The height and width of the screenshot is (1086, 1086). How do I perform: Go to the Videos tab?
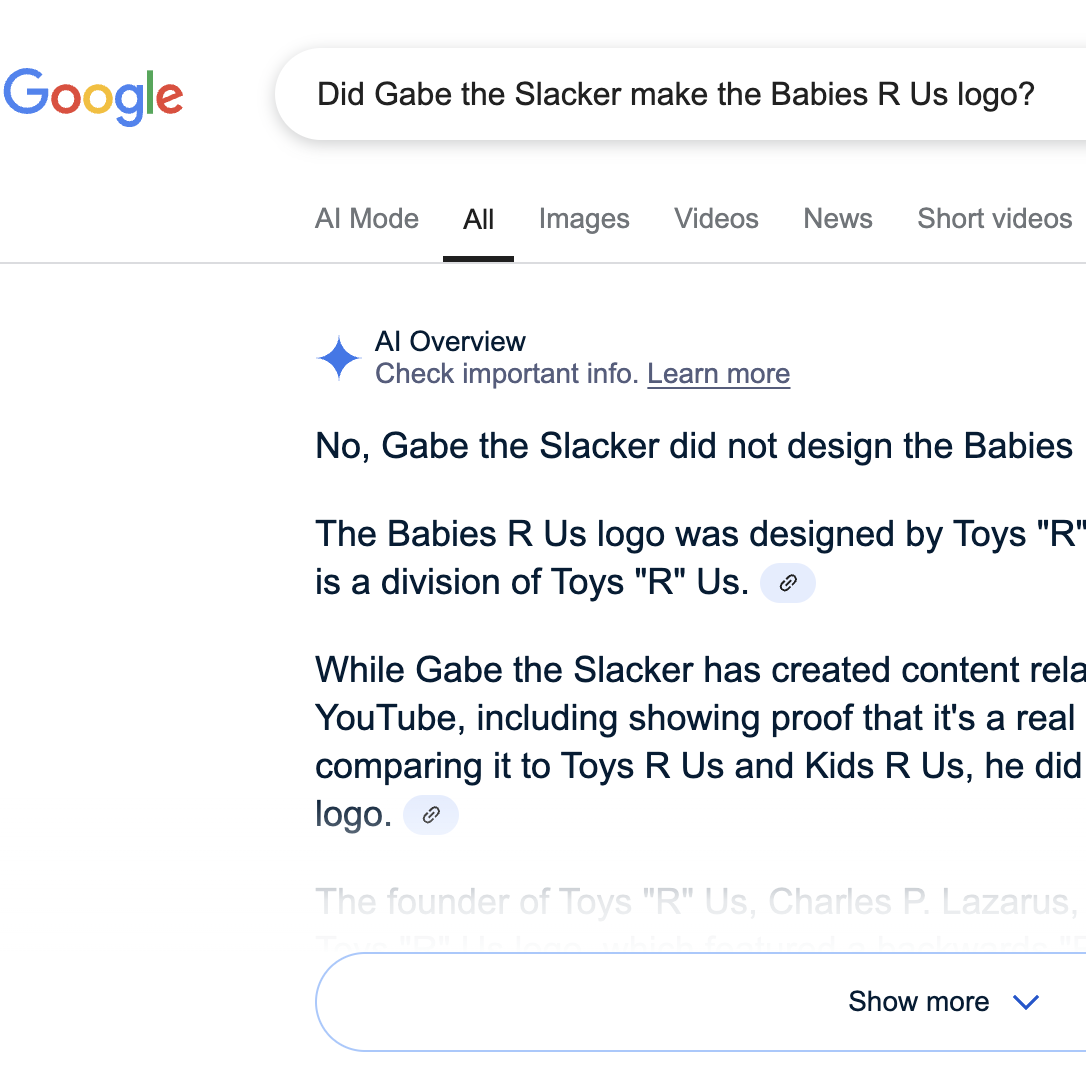click(716, 219)
